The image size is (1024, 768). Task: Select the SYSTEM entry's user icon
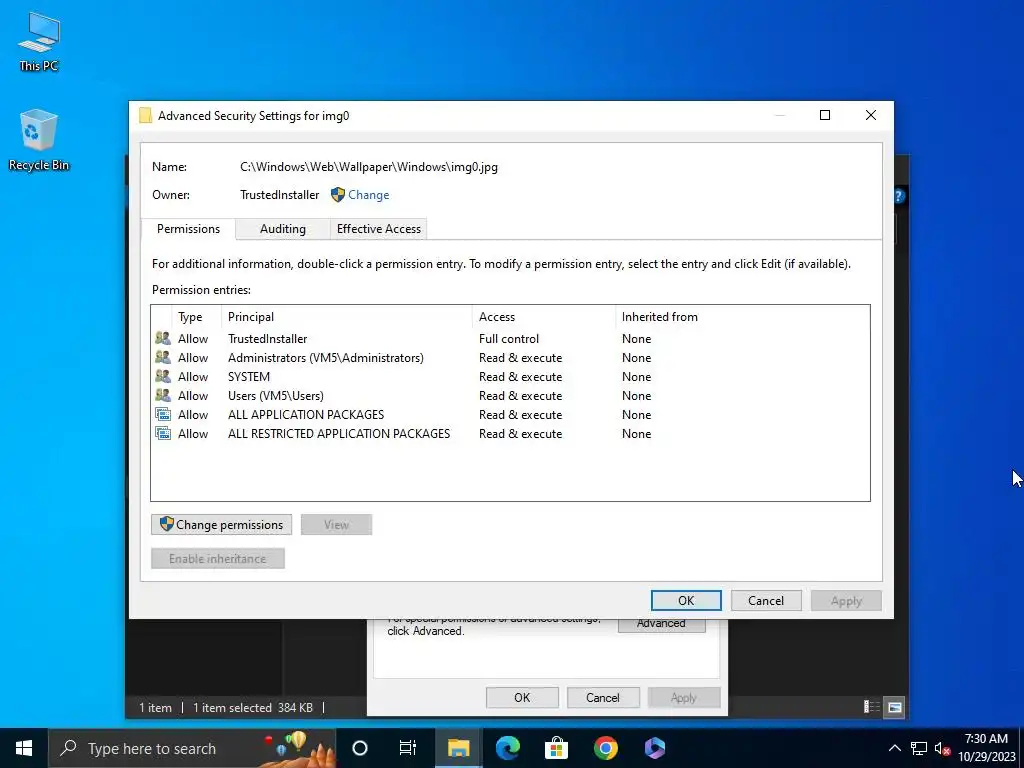(x=163, y=376)
